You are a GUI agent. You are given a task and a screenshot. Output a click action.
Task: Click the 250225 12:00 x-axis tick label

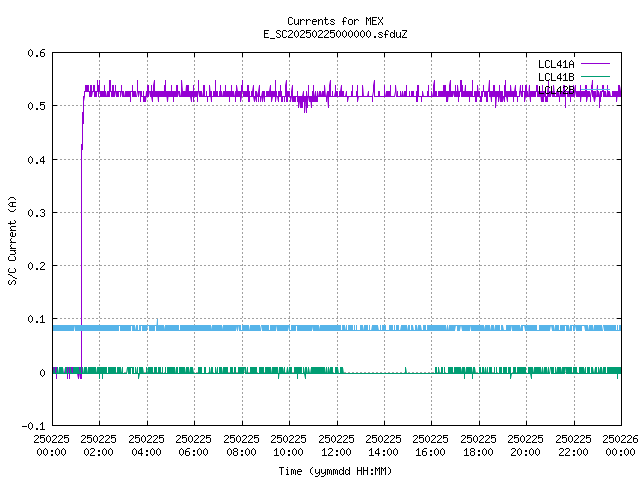[336, 445]
